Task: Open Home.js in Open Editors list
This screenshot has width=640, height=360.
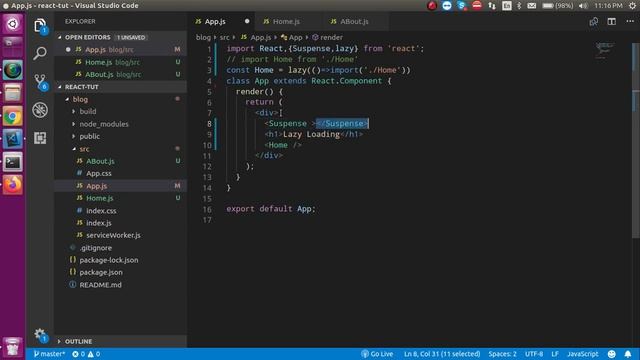Action: click(x=121, y=62)
